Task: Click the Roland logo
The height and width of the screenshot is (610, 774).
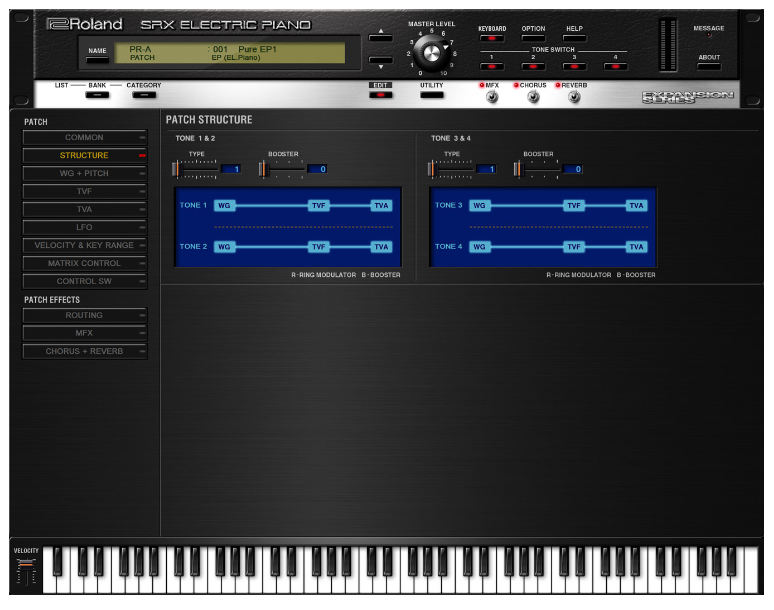Action: pyautogui.click(x=84, y=24)
